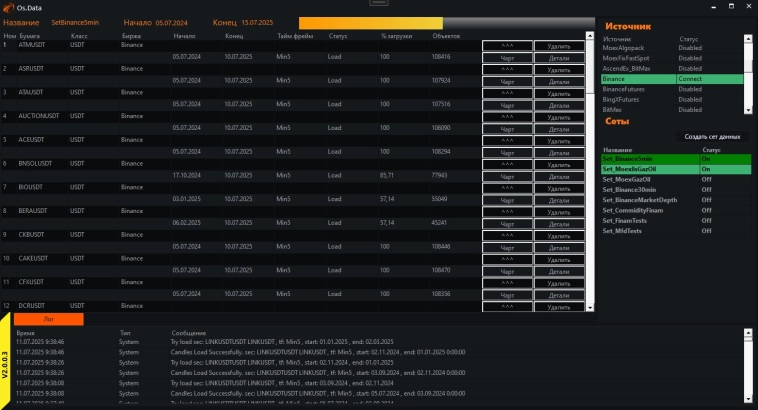Click the ^^^ button for ATMUSDT
Image resolution: width=758 pixels, height=410 pixels.
pyautogui.click(x=507, y=45)
